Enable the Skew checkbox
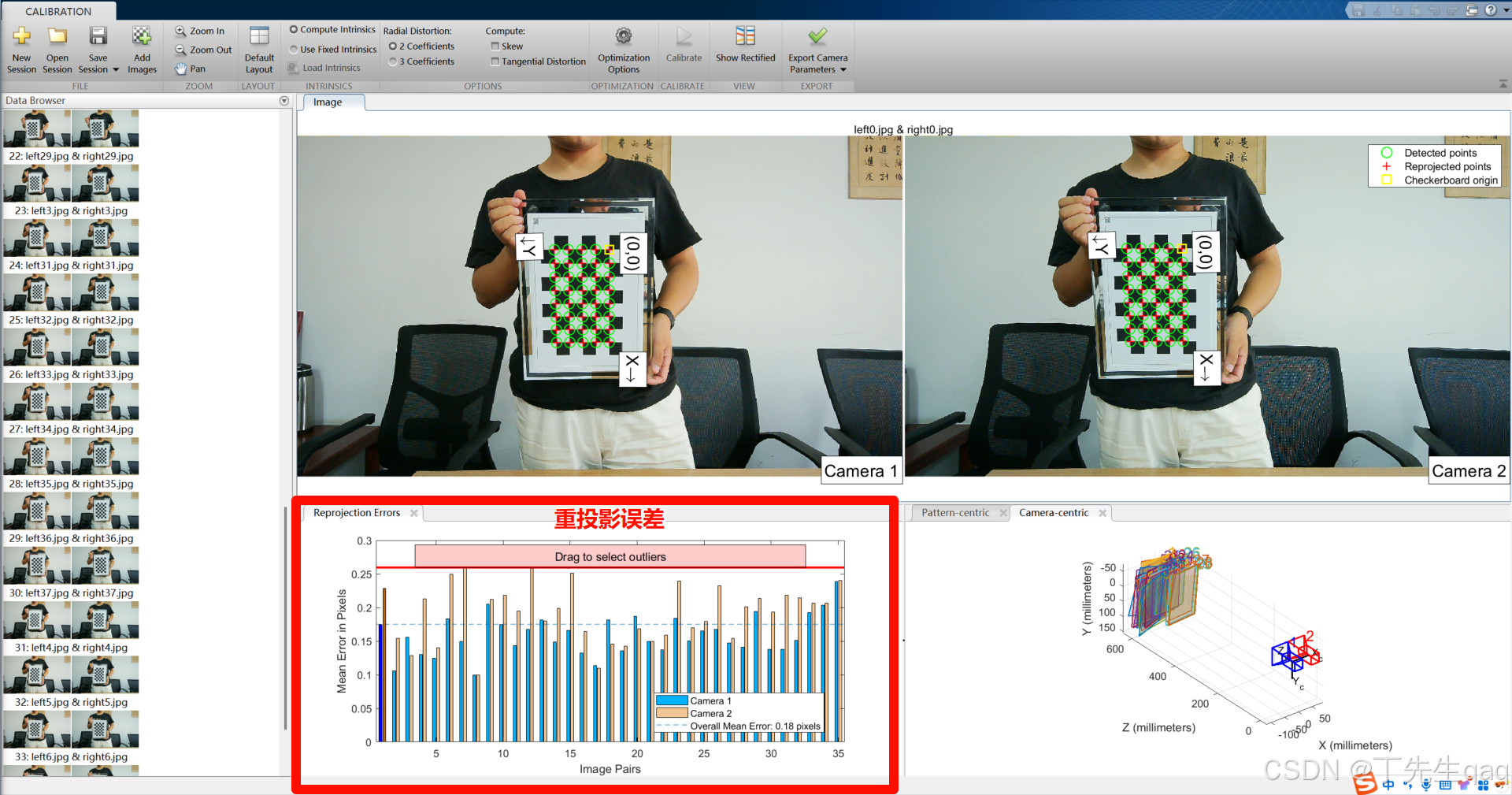 (507, 46)
